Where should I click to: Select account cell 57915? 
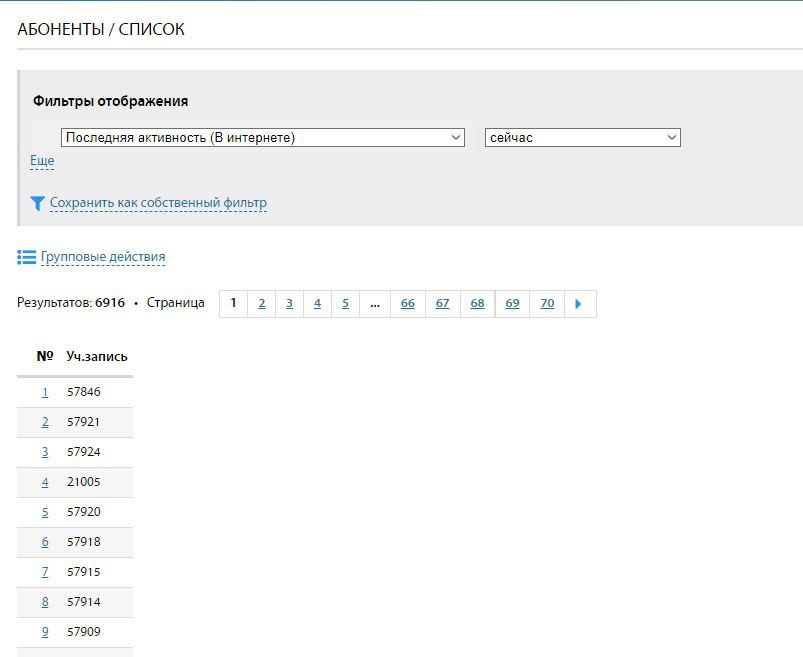[84, 572]
